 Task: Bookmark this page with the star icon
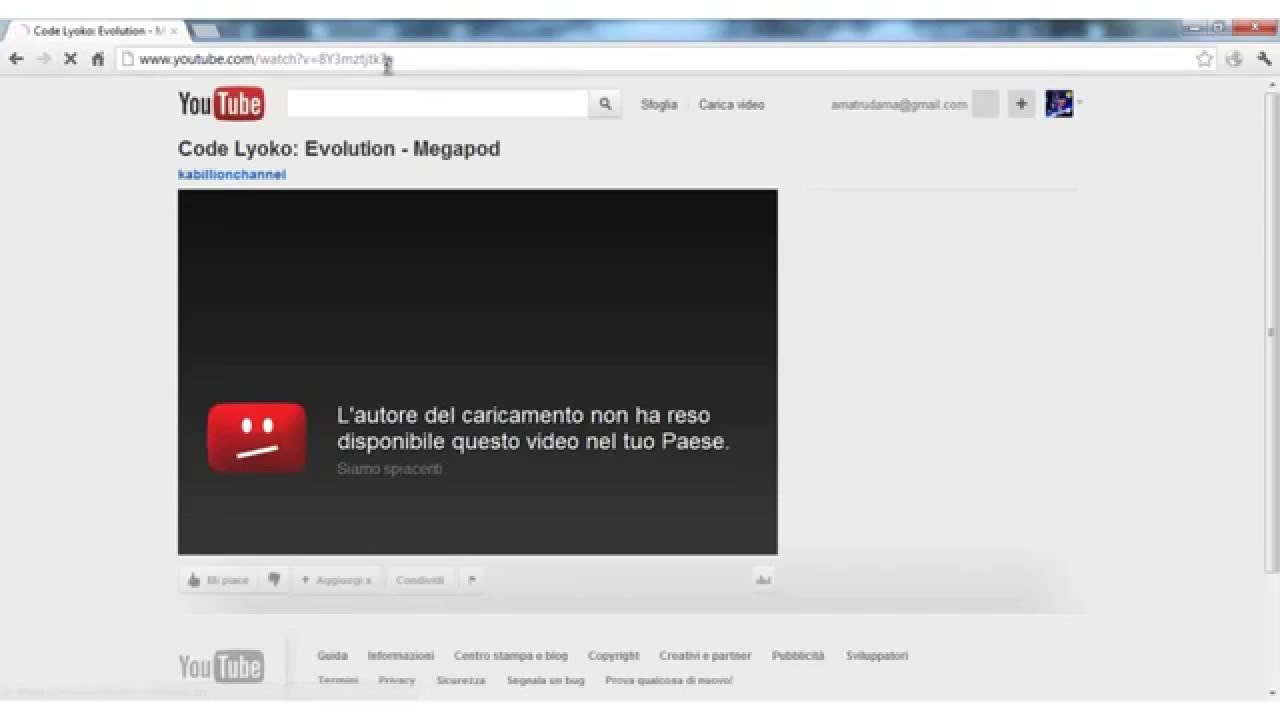[1204, 59]
